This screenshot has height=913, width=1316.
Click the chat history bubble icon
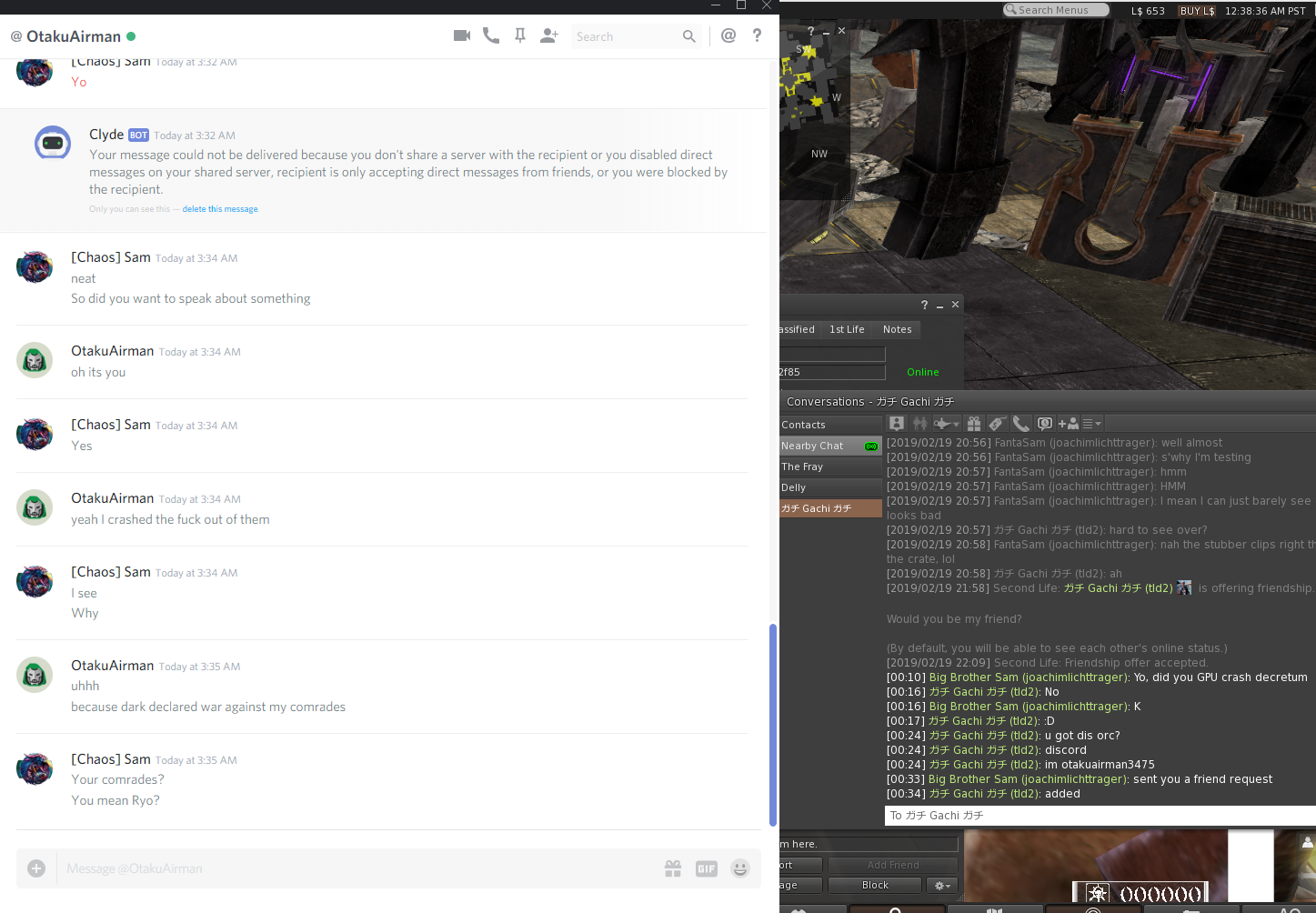coord(1045,424)
